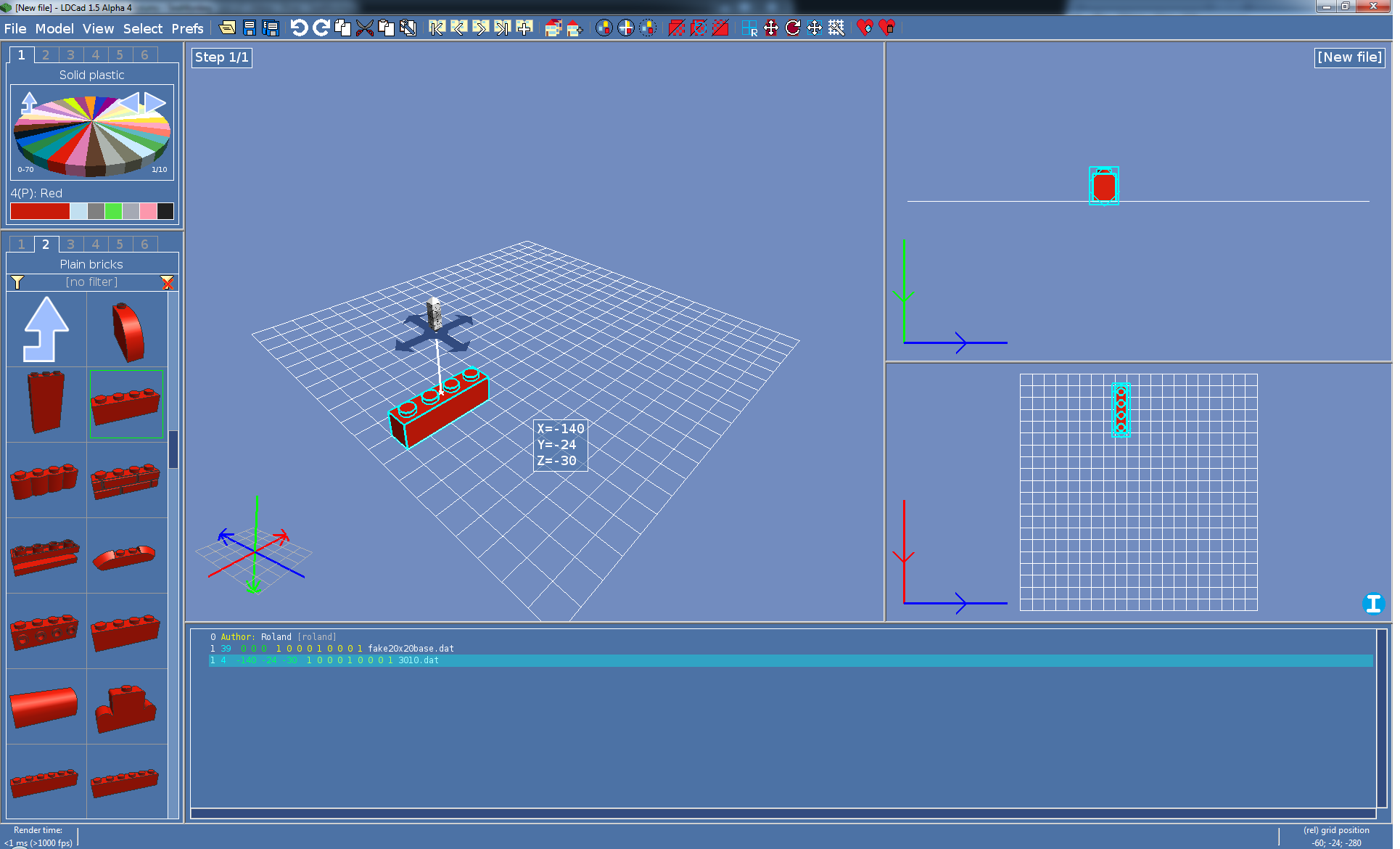Open the Prefs menu
The width and height of the screenshot is (1400, 849).
[187, 28]
